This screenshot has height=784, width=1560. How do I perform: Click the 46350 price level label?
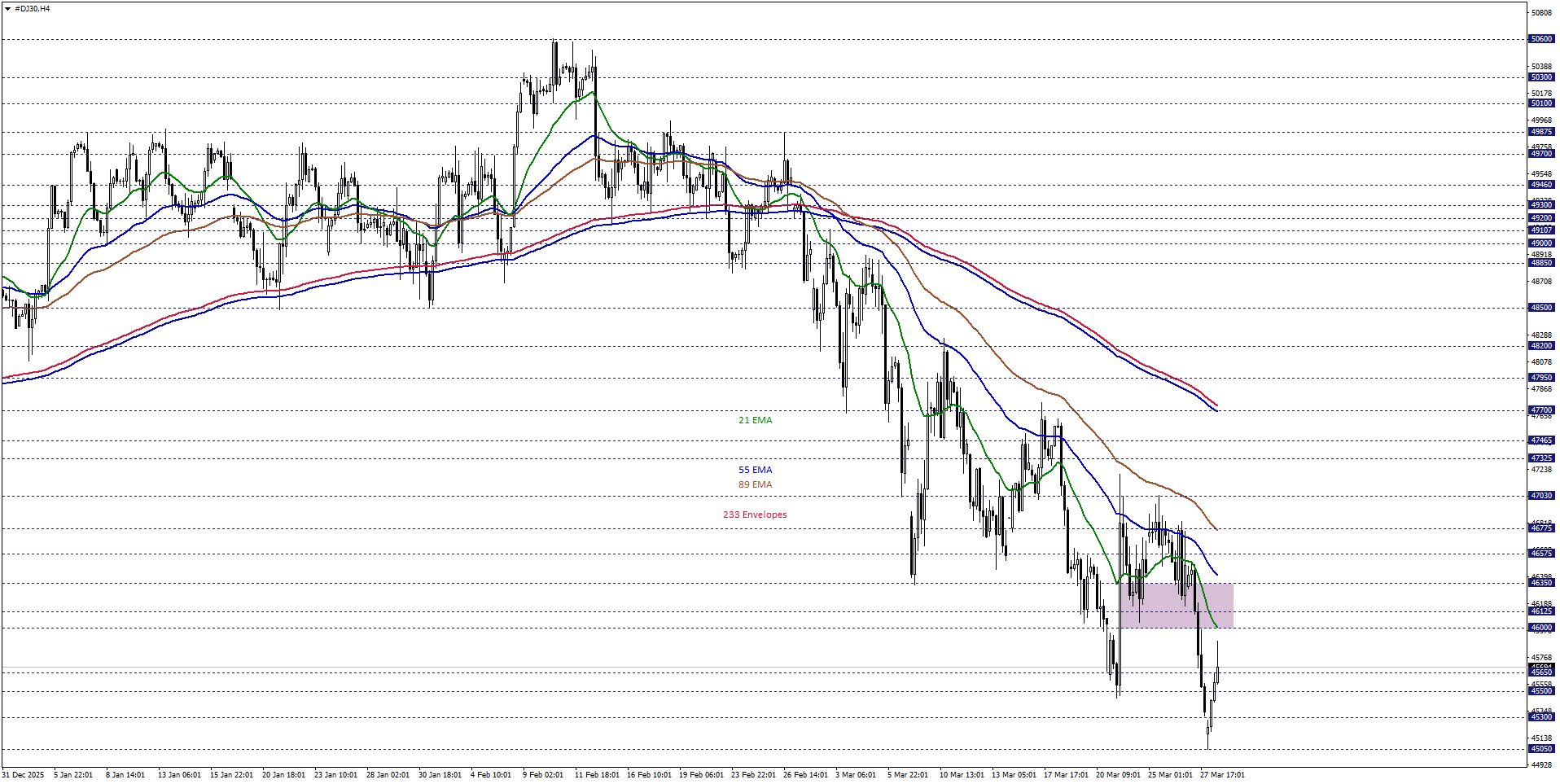coord(1541,583)
